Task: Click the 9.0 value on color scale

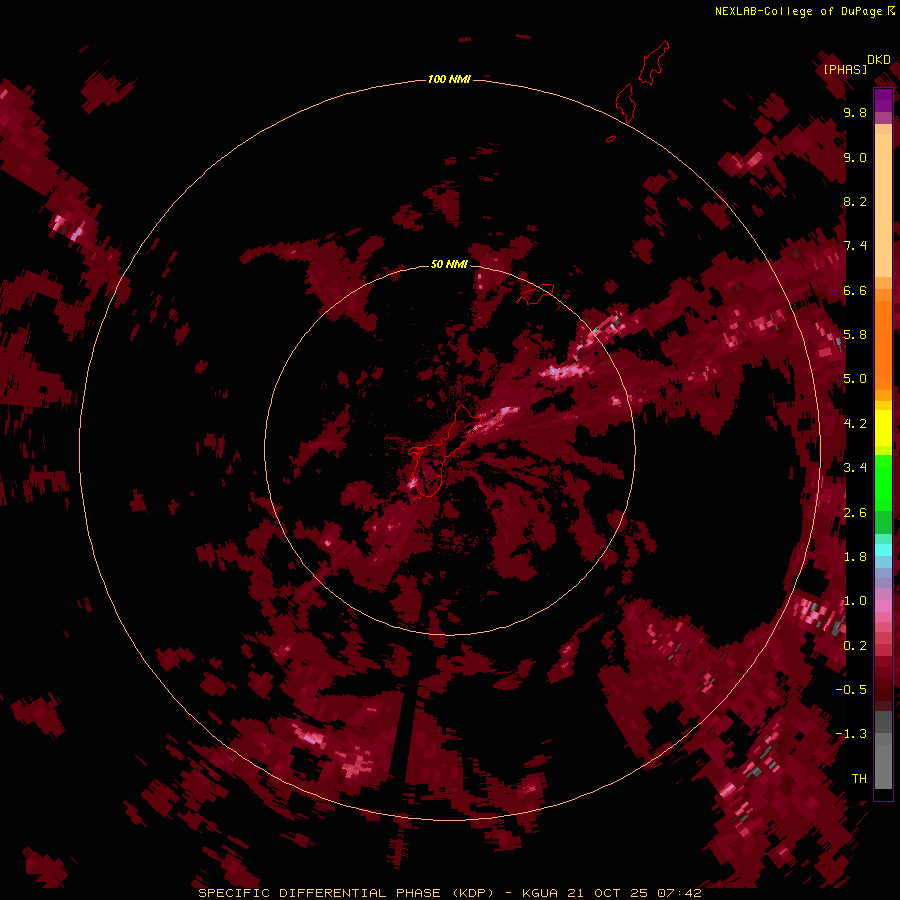Action: click(855, 157)
